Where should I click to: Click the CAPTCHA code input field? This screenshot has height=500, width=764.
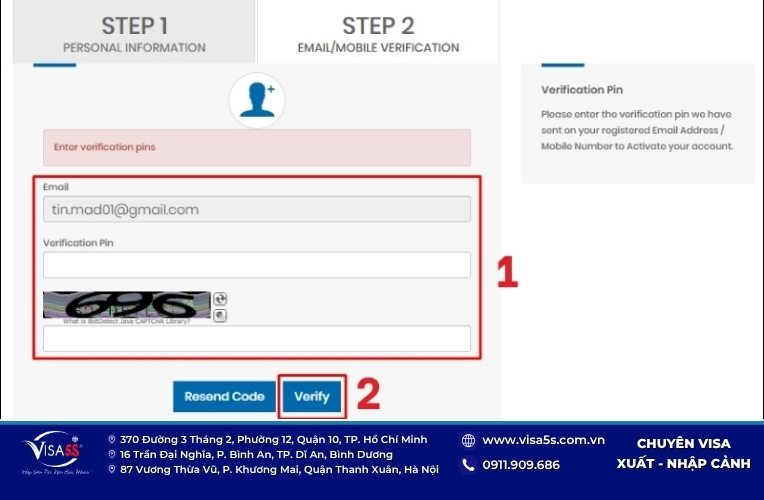pyautogui.click(x=257, y=339)
